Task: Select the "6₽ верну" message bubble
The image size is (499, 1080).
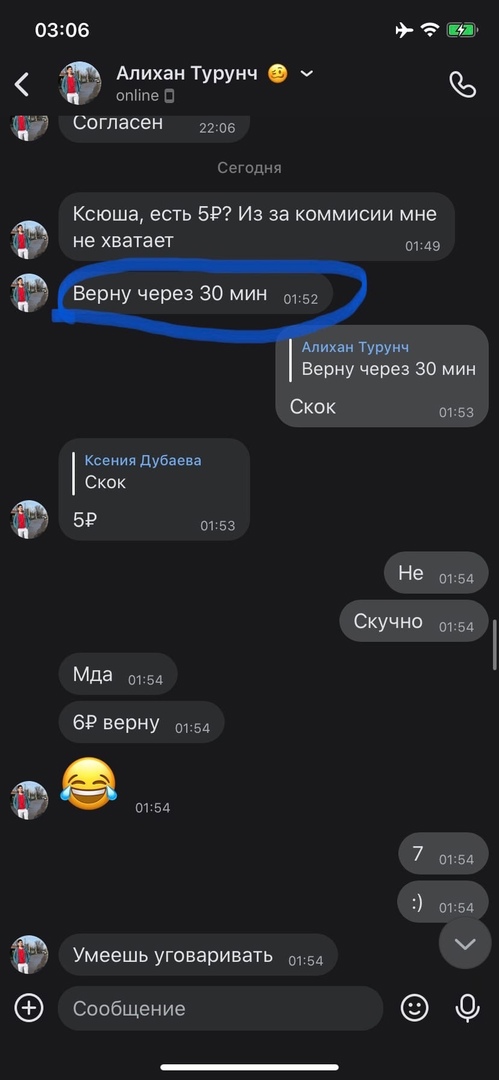Action: (141, 723)
